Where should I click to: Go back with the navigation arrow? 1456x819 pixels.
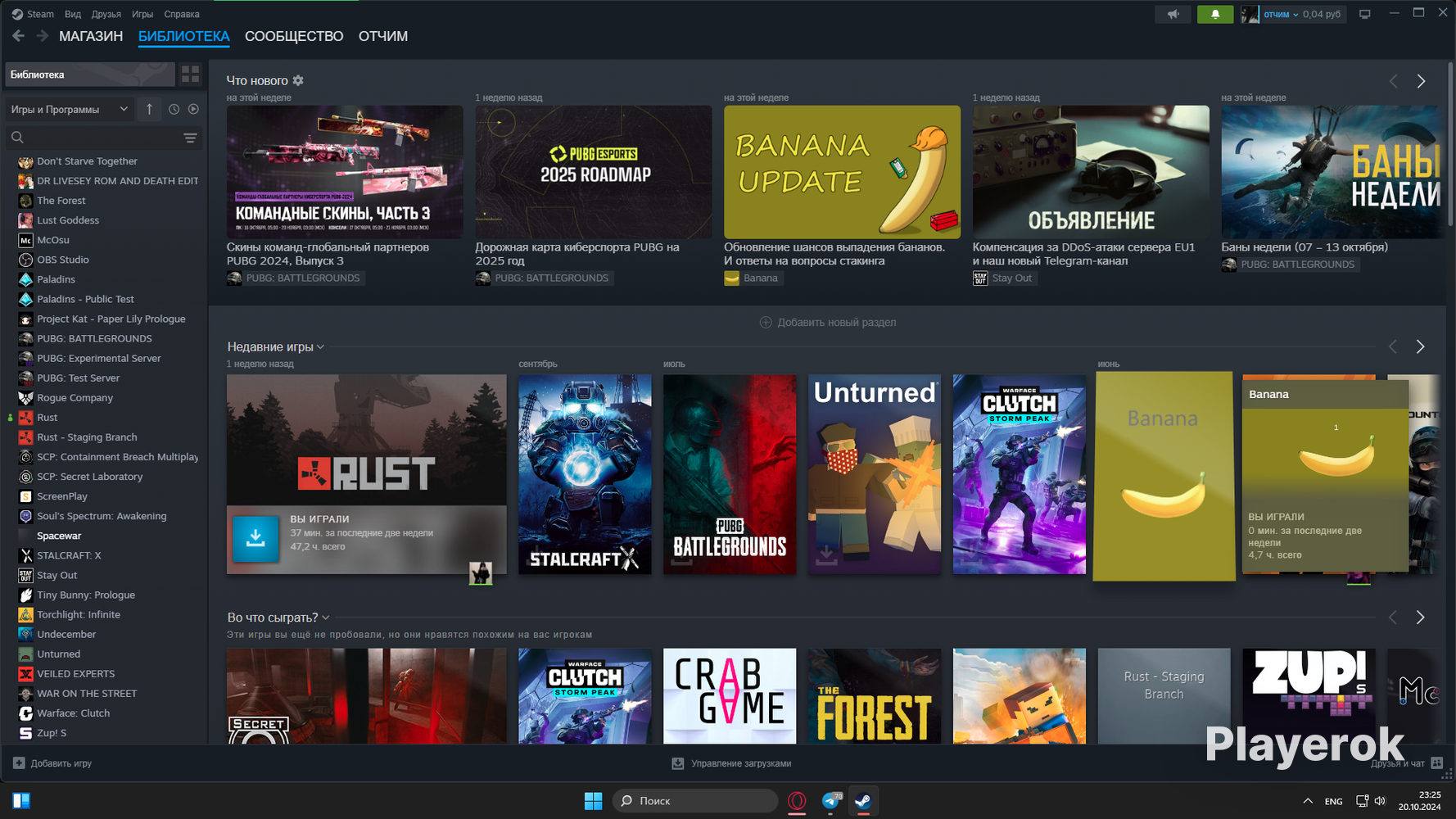18,36
